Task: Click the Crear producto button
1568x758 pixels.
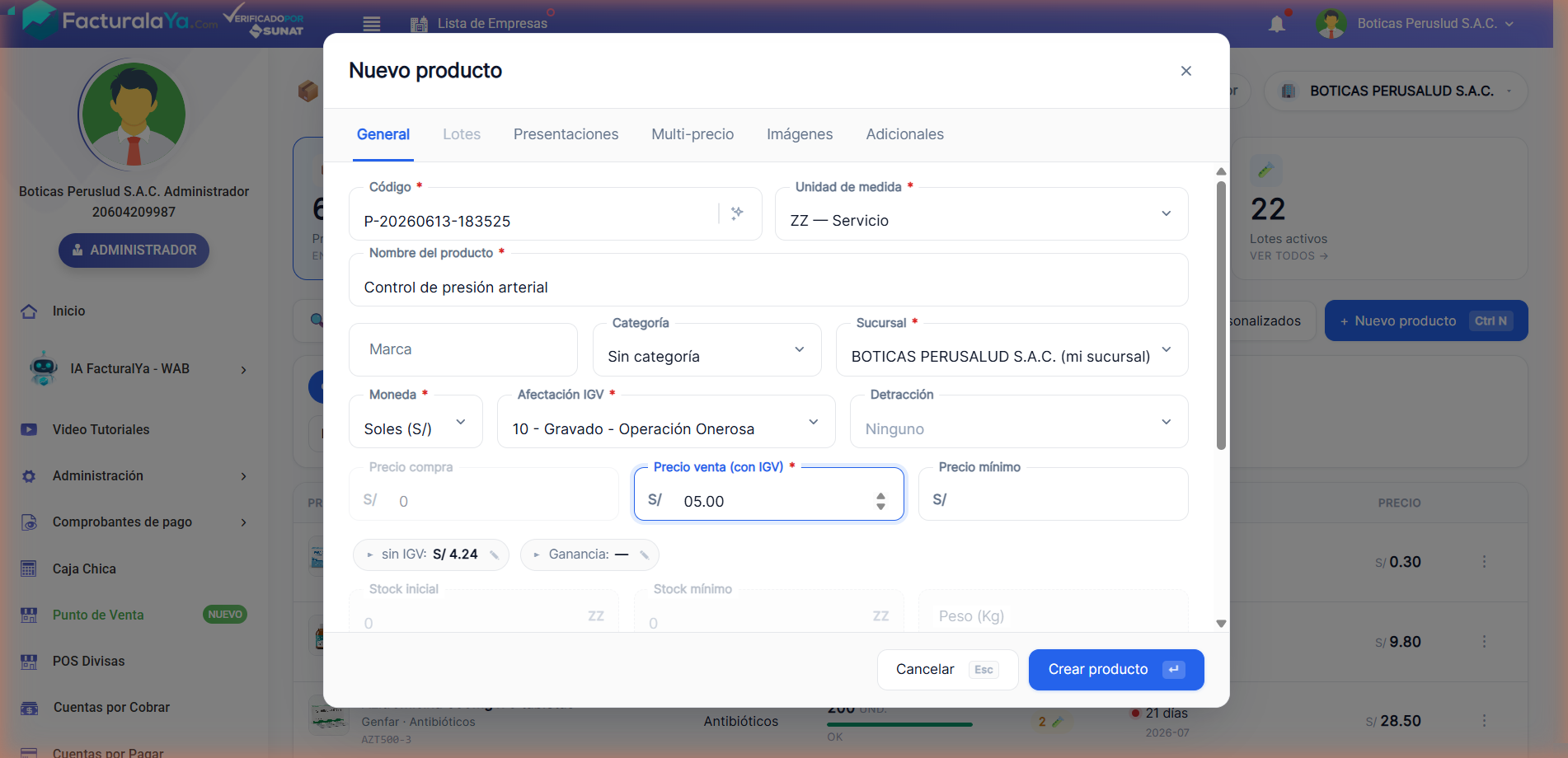Action: 1116,670
